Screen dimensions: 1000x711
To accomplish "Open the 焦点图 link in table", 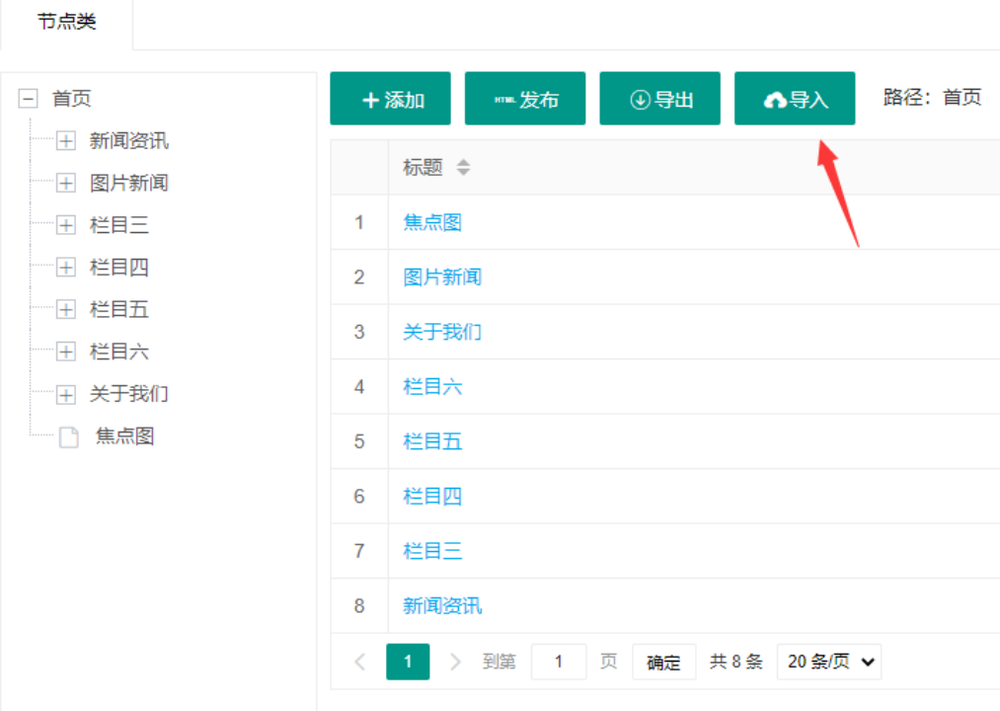I will (x=432, y=222).
